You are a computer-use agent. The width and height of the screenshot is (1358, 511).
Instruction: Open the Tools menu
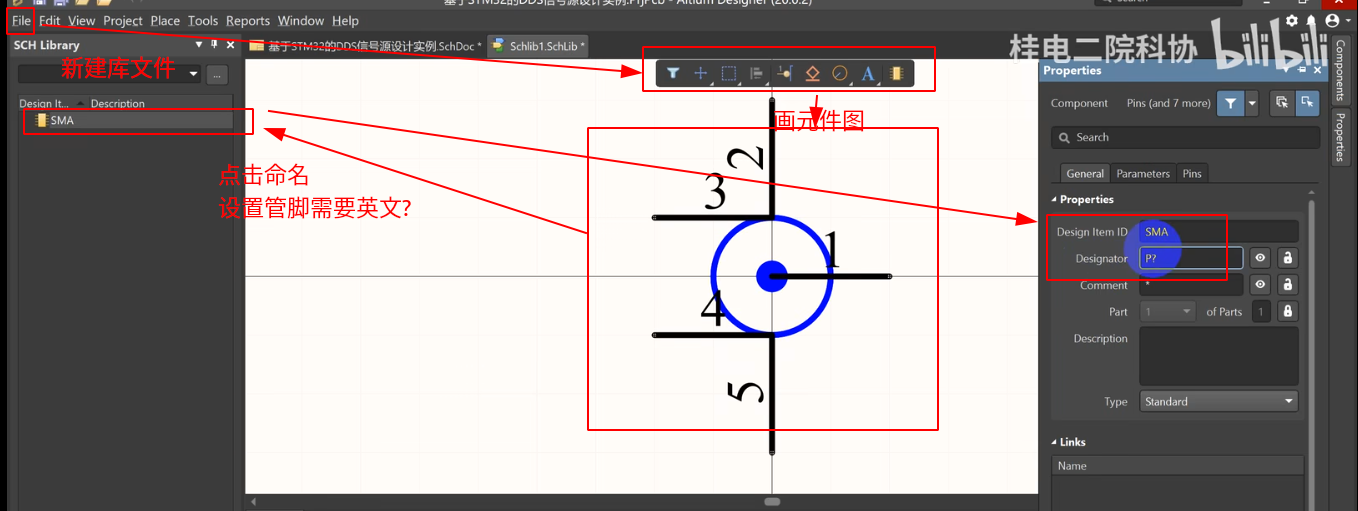click(203, 20)
